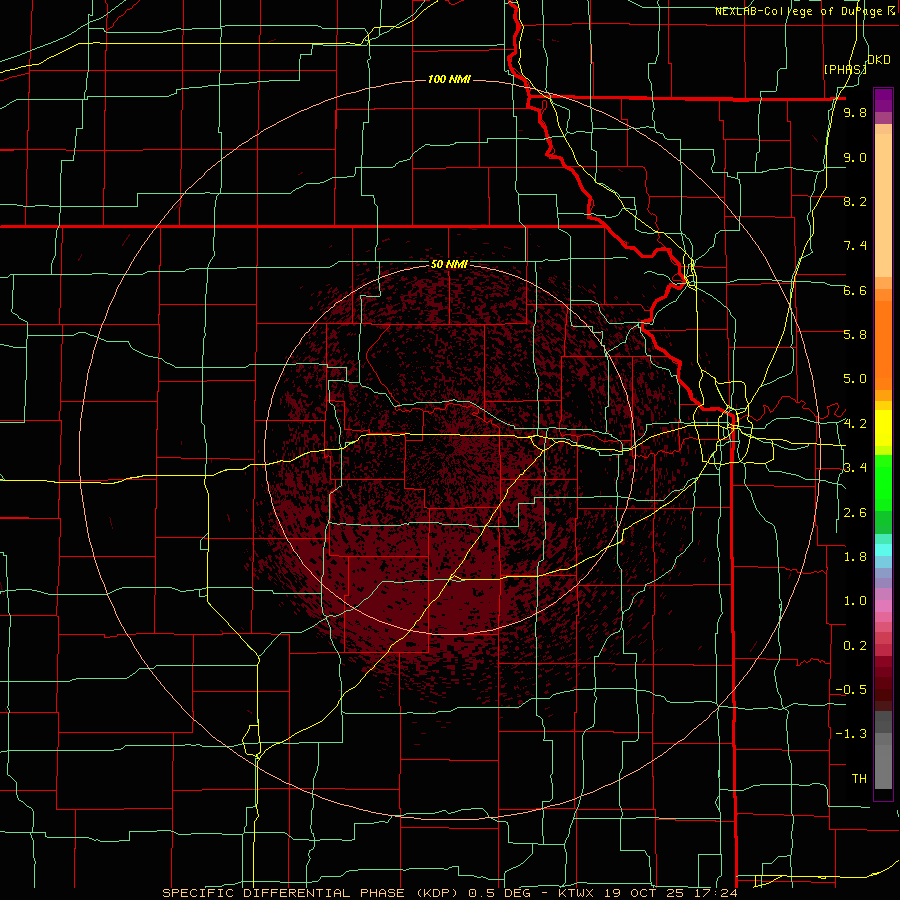Click the 9.0 value on the color scale
Screen dimensions: 900x900
click(855, 157)
